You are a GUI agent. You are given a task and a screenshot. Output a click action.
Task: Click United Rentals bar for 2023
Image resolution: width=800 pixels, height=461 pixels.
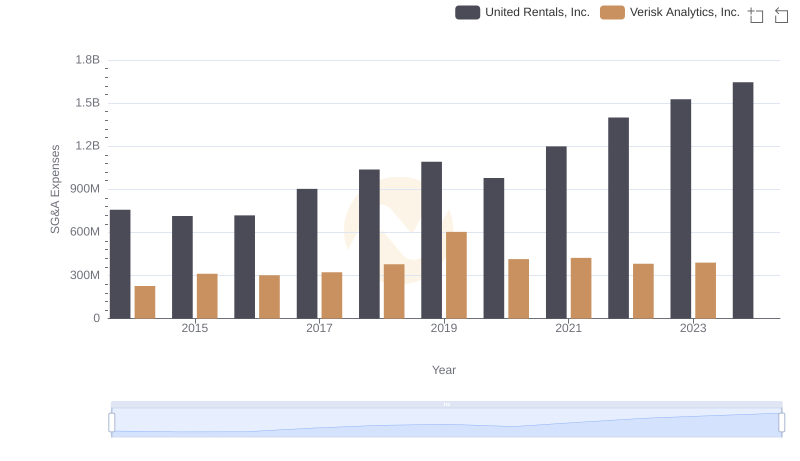click(x=681, y=209)
